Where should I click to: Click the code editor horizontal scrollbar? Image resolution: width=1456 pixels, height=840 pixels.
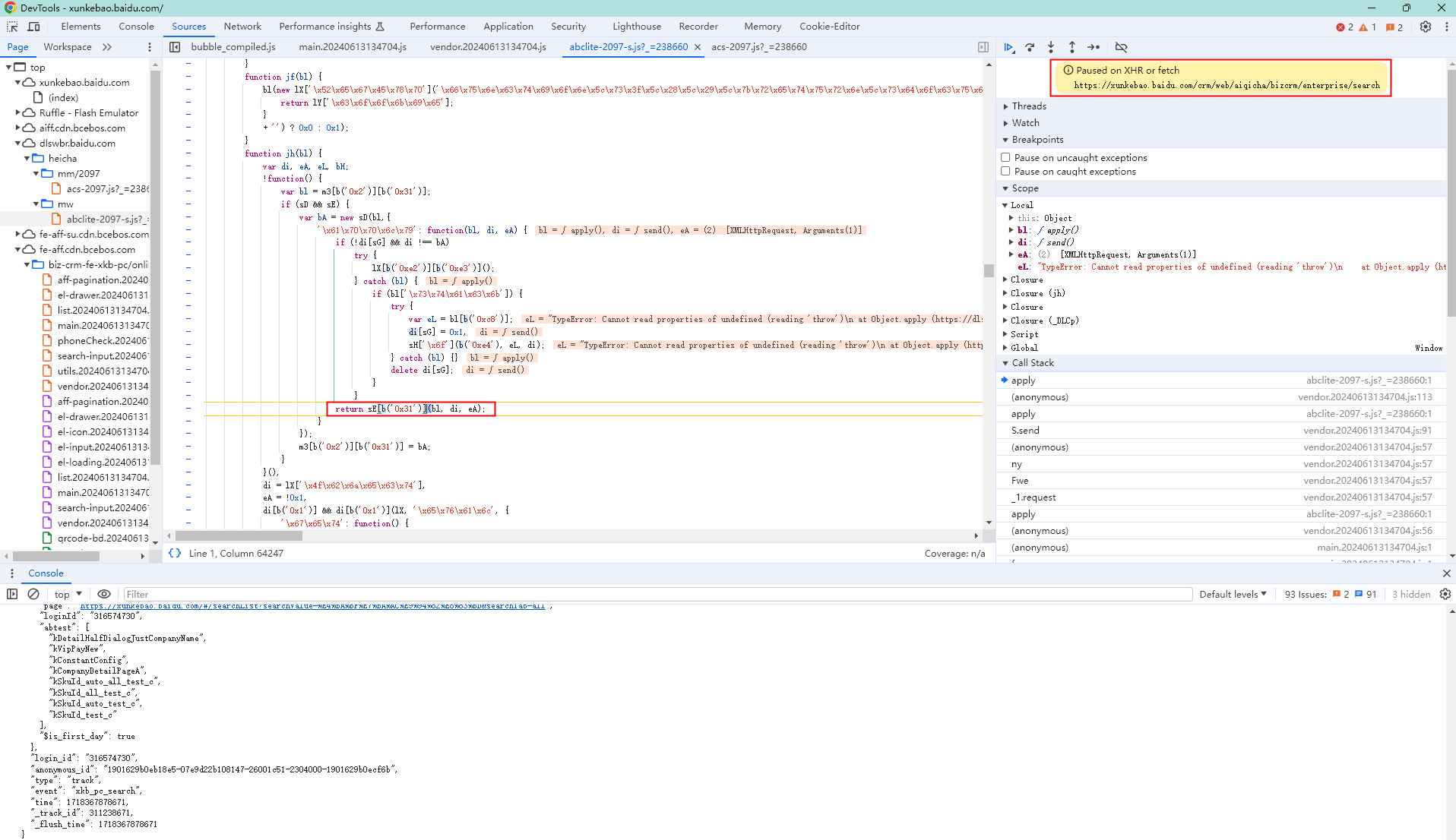click(239, 535)
